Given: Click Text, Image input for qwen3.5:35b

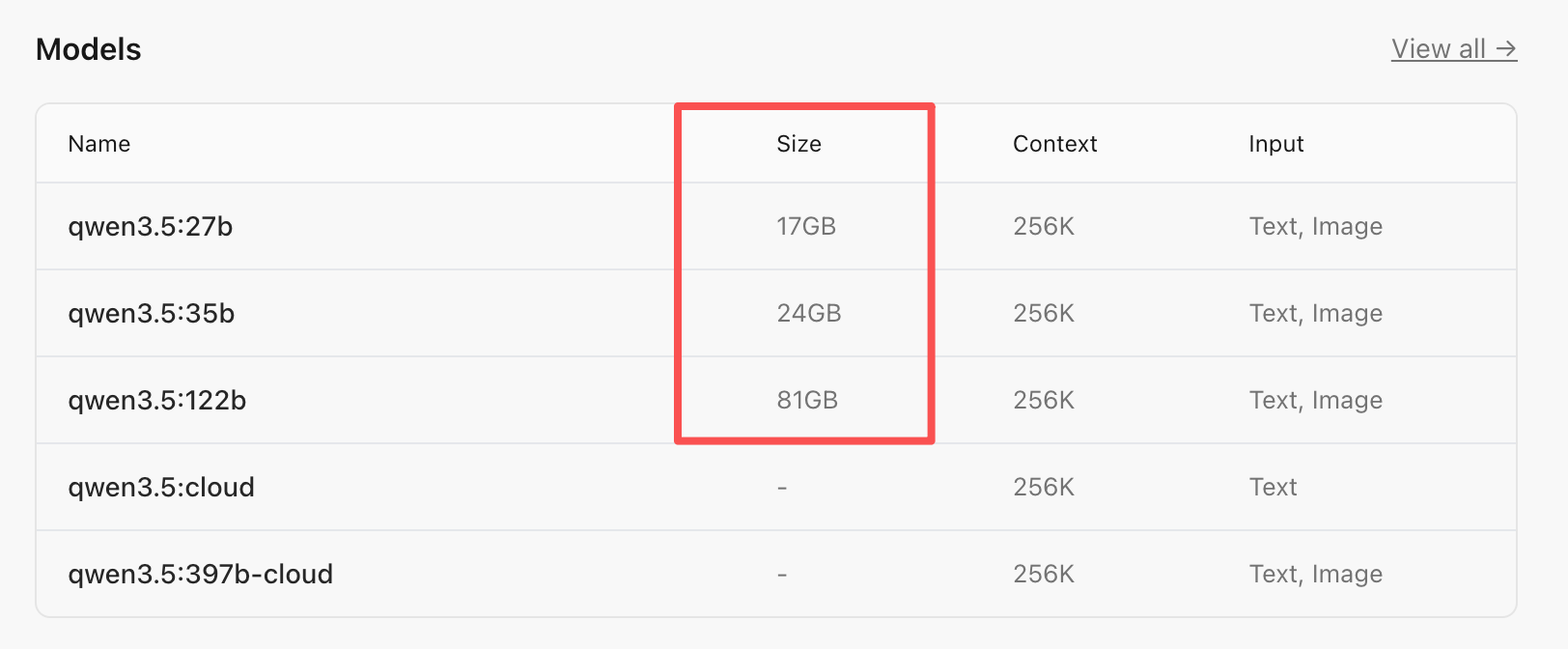Looking at the screenshot, I should point(1315,314).
